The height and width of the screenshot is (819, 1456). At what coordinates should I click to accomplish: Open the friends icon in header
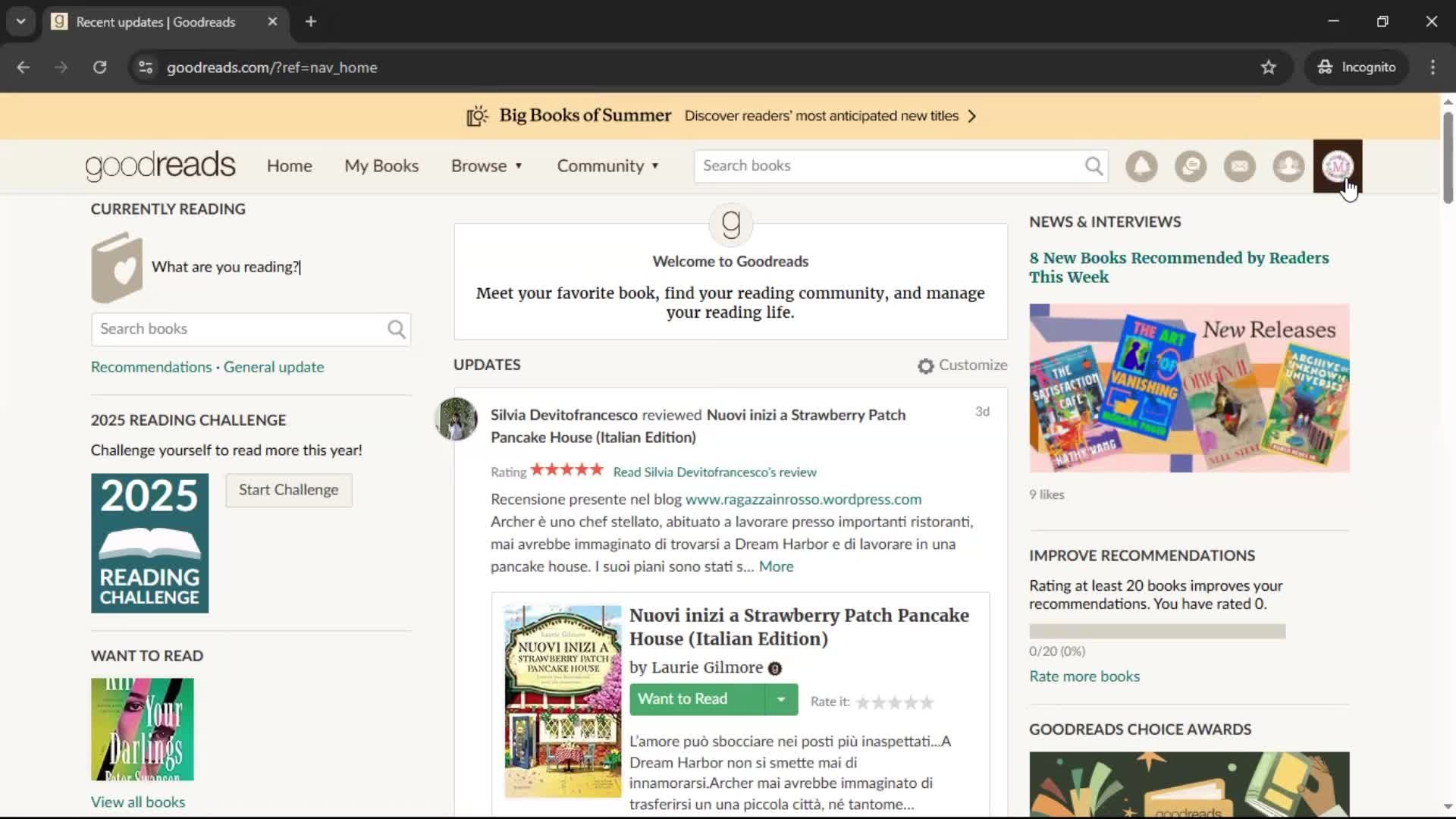[1288, 166]
